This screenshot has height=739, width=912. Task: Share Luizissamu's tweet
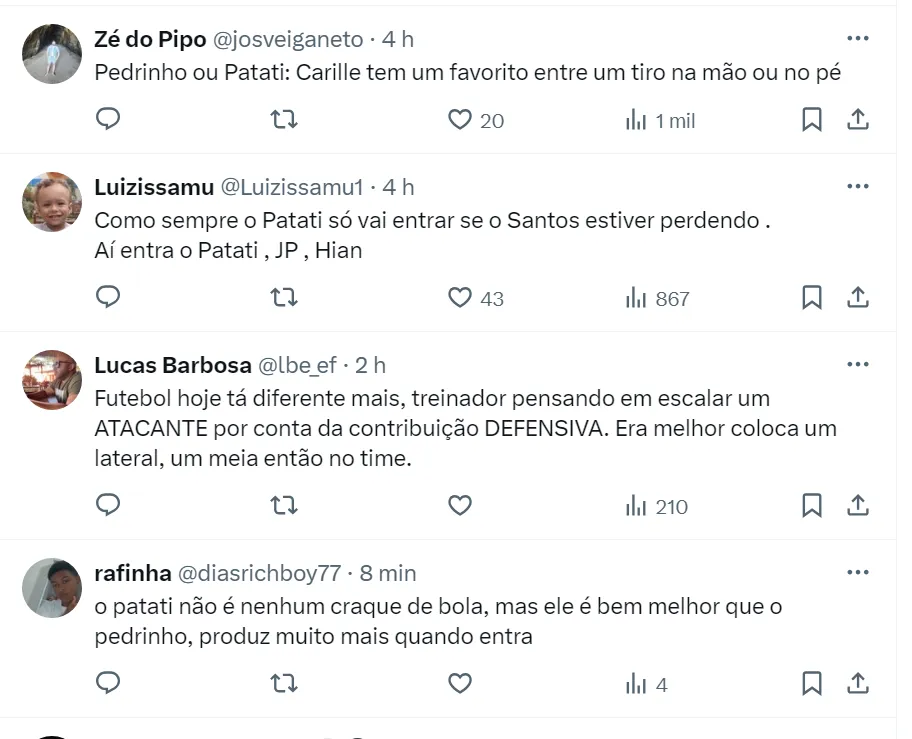click(x=857, y=298)
